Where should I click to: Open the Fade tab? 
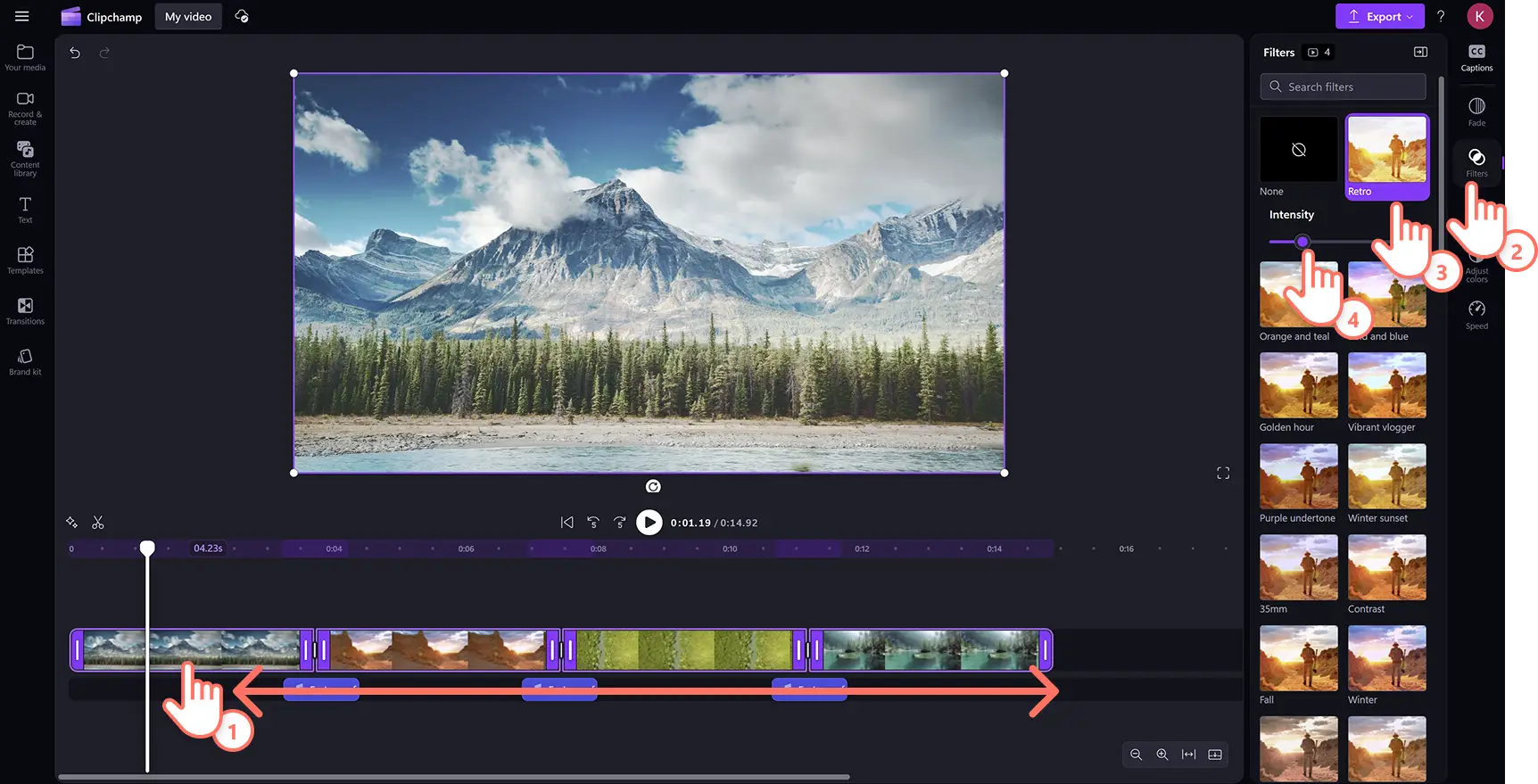(x=1476, y=112)
